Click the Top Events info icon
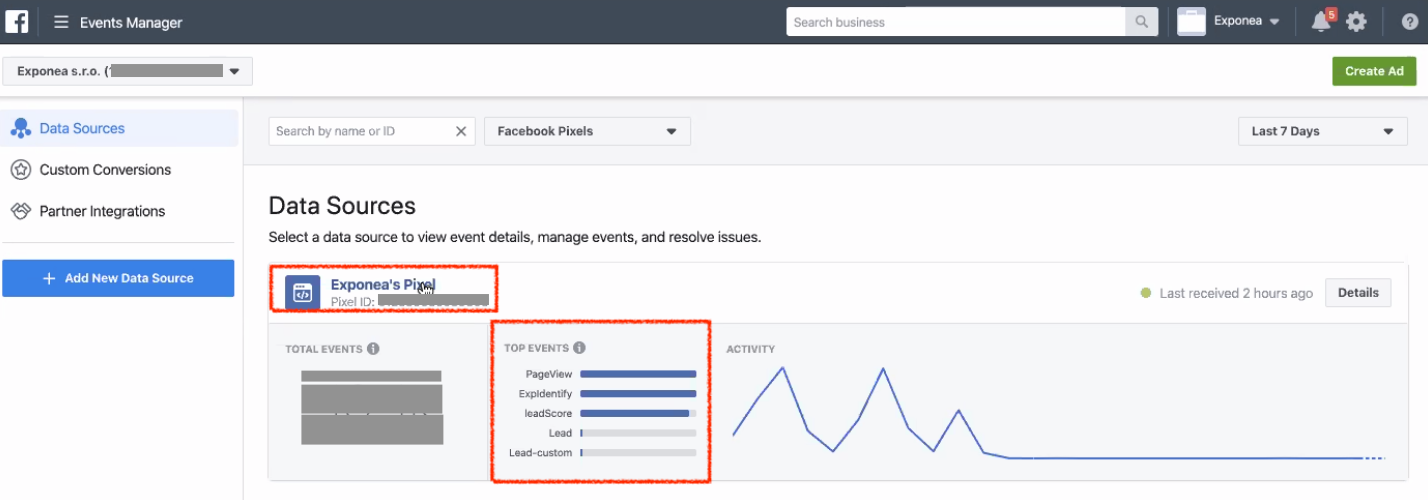Viewport: 1428px width, 500px height. click(x=579, y=348)
